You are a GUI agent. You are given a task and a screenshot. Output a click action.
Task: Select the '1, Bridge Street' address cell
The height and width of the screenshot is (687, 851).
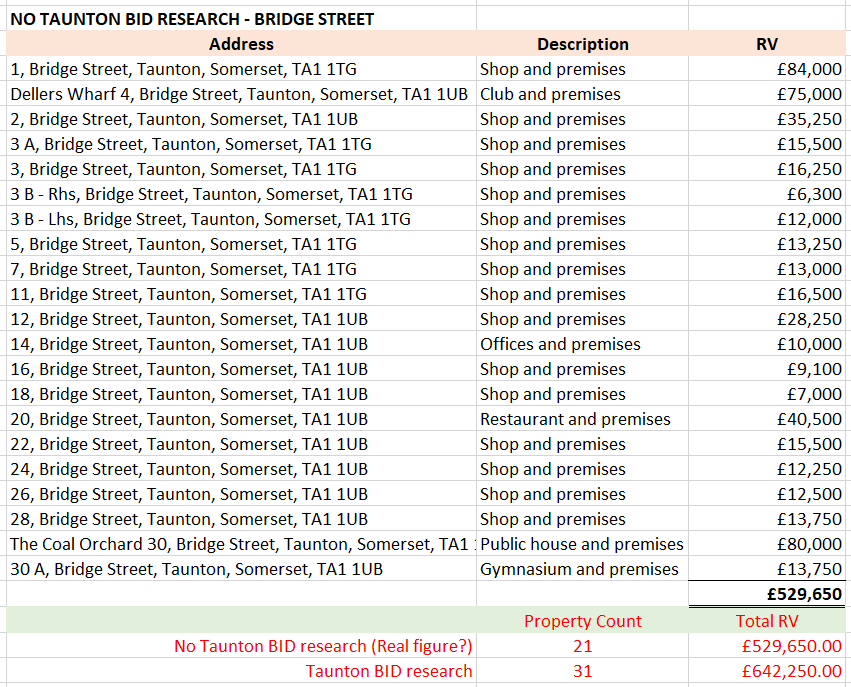[242, 69]
